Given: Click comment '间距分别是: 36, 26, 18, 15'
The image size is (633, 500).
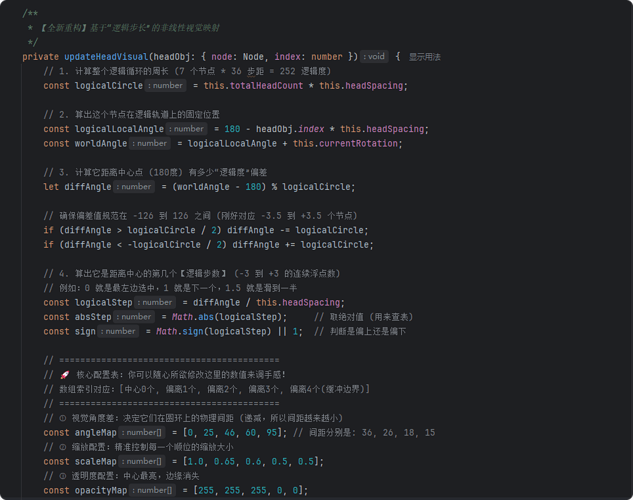Looking at the screenshot, I should (364, 433).
